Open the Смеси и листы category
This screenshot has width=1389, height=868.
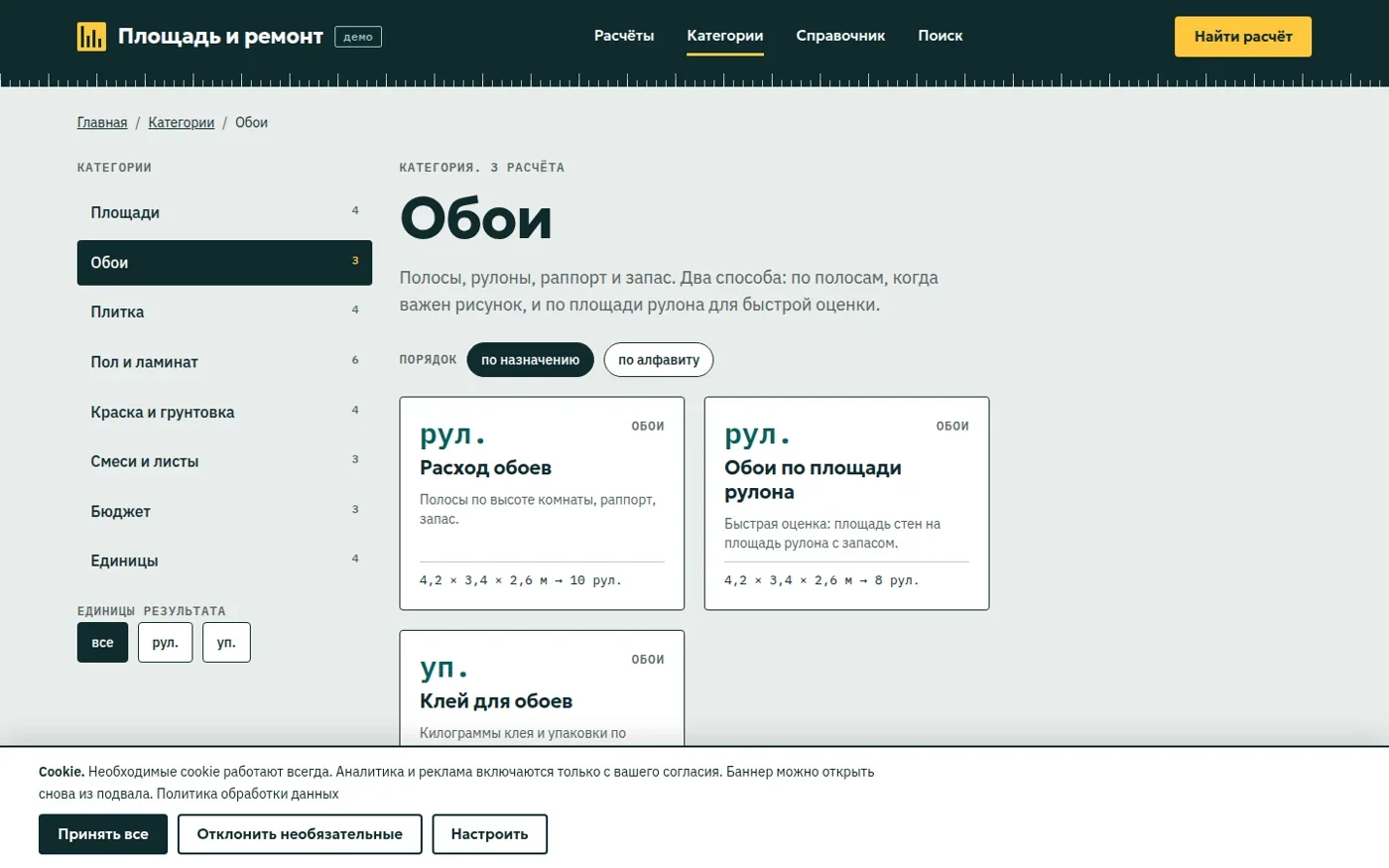pyautogui.click(x=224, y=461)
